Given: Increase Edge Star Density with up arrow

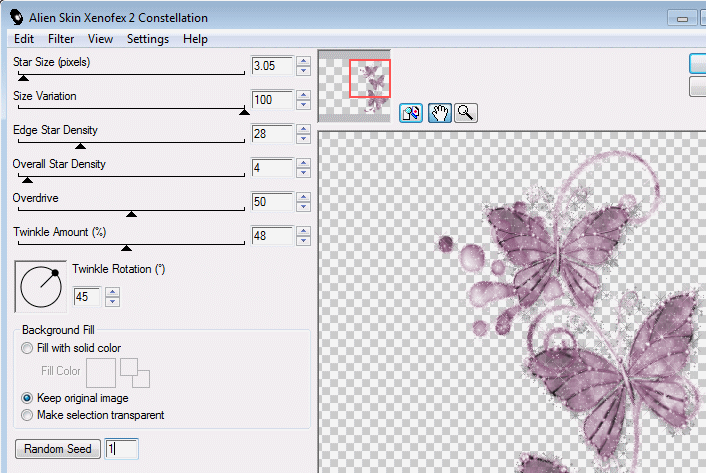Looking at the screenshot, I should pyautogui.click(x=303, y=129).
